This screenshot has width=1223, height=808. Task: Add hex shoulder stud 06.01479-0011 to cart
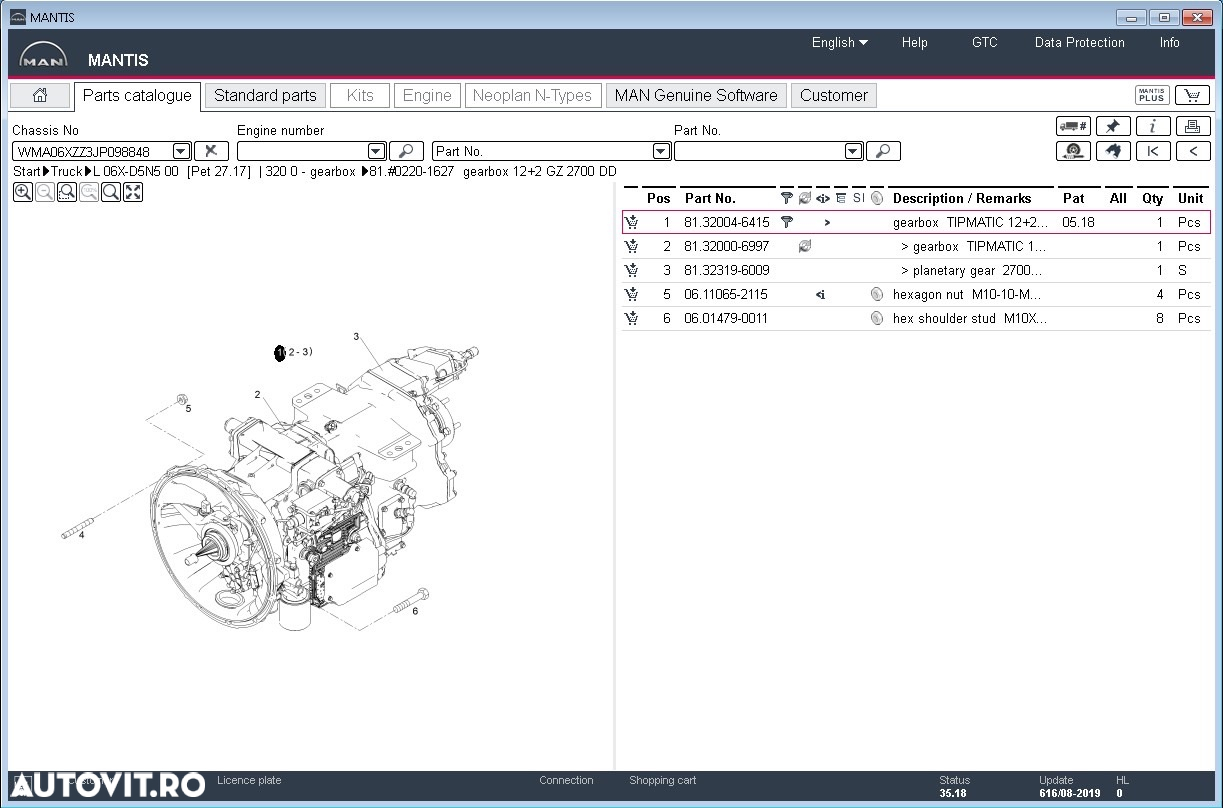click(x=631, y=318)
